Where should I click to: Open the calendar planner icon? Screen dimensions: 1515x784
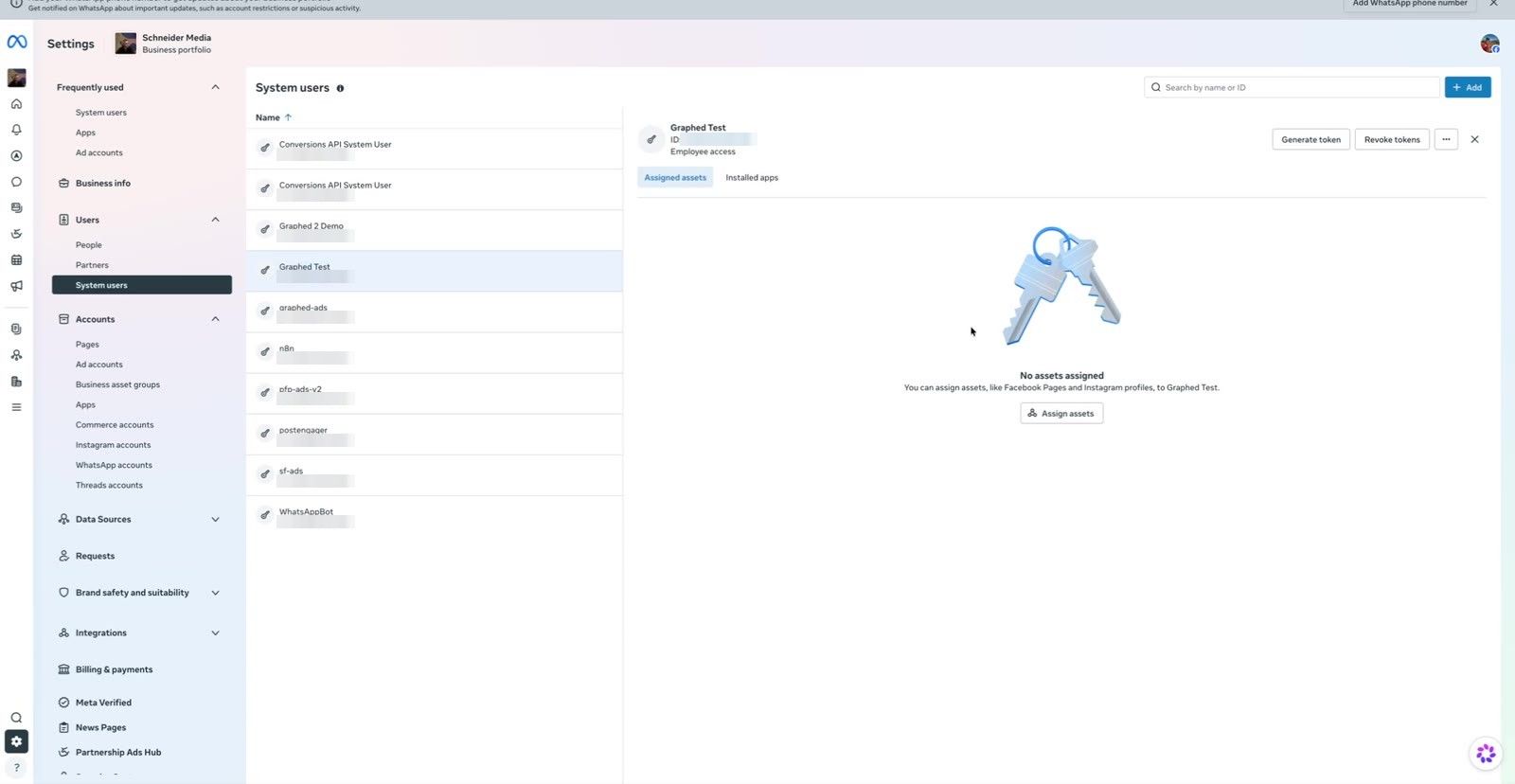coord(16,260)
